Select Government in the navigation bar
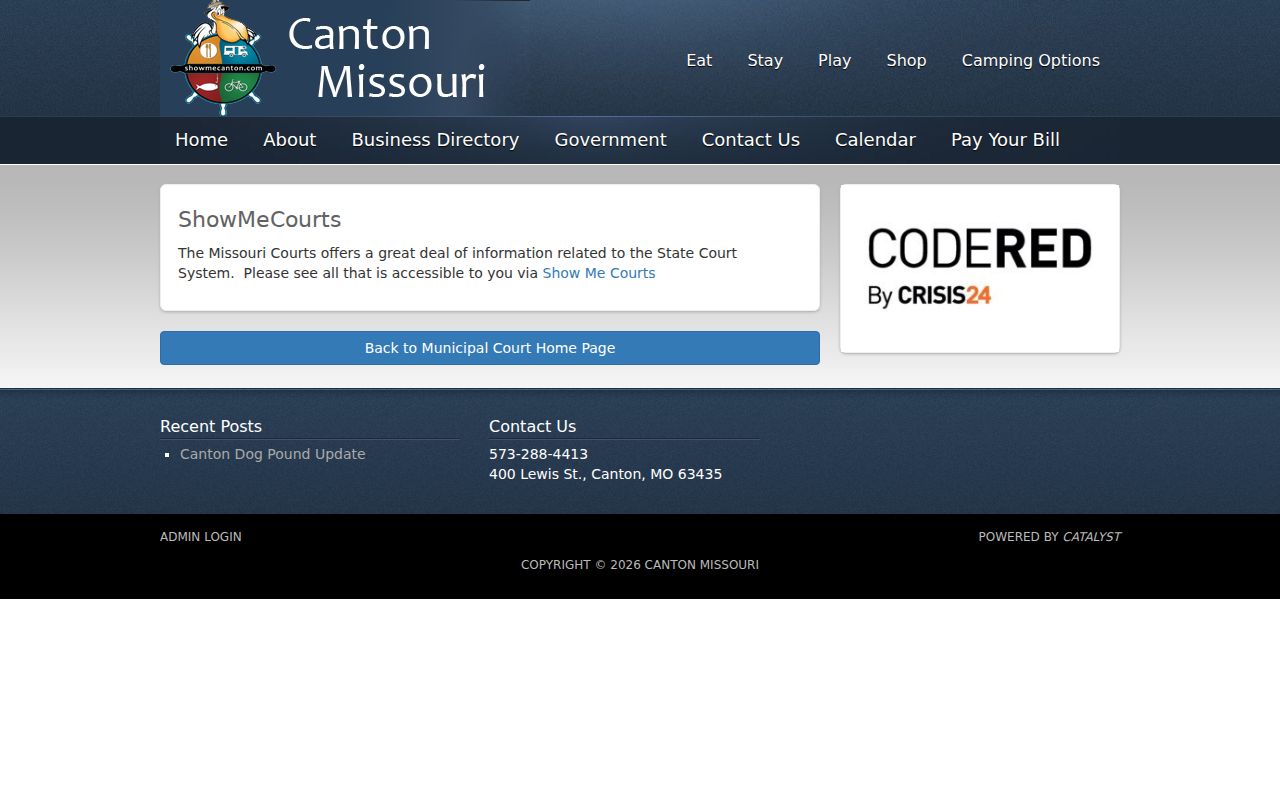Viewport: 1280px width, 800px height. point(610,140)
